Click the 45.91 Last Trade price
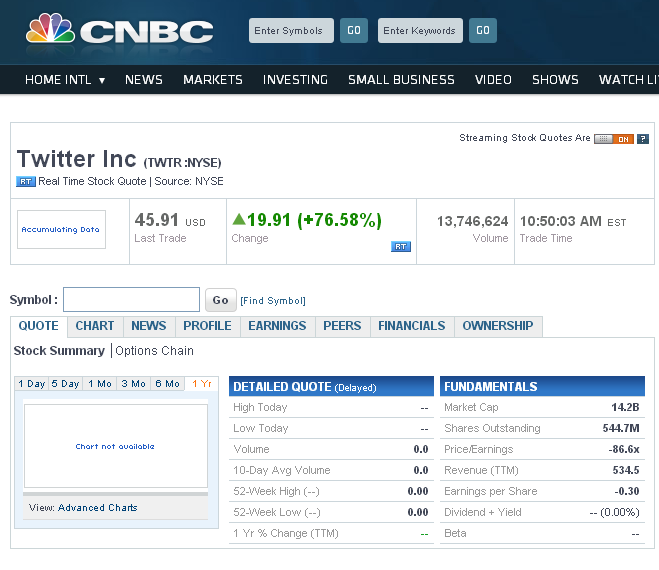 [x=157, y=220]
